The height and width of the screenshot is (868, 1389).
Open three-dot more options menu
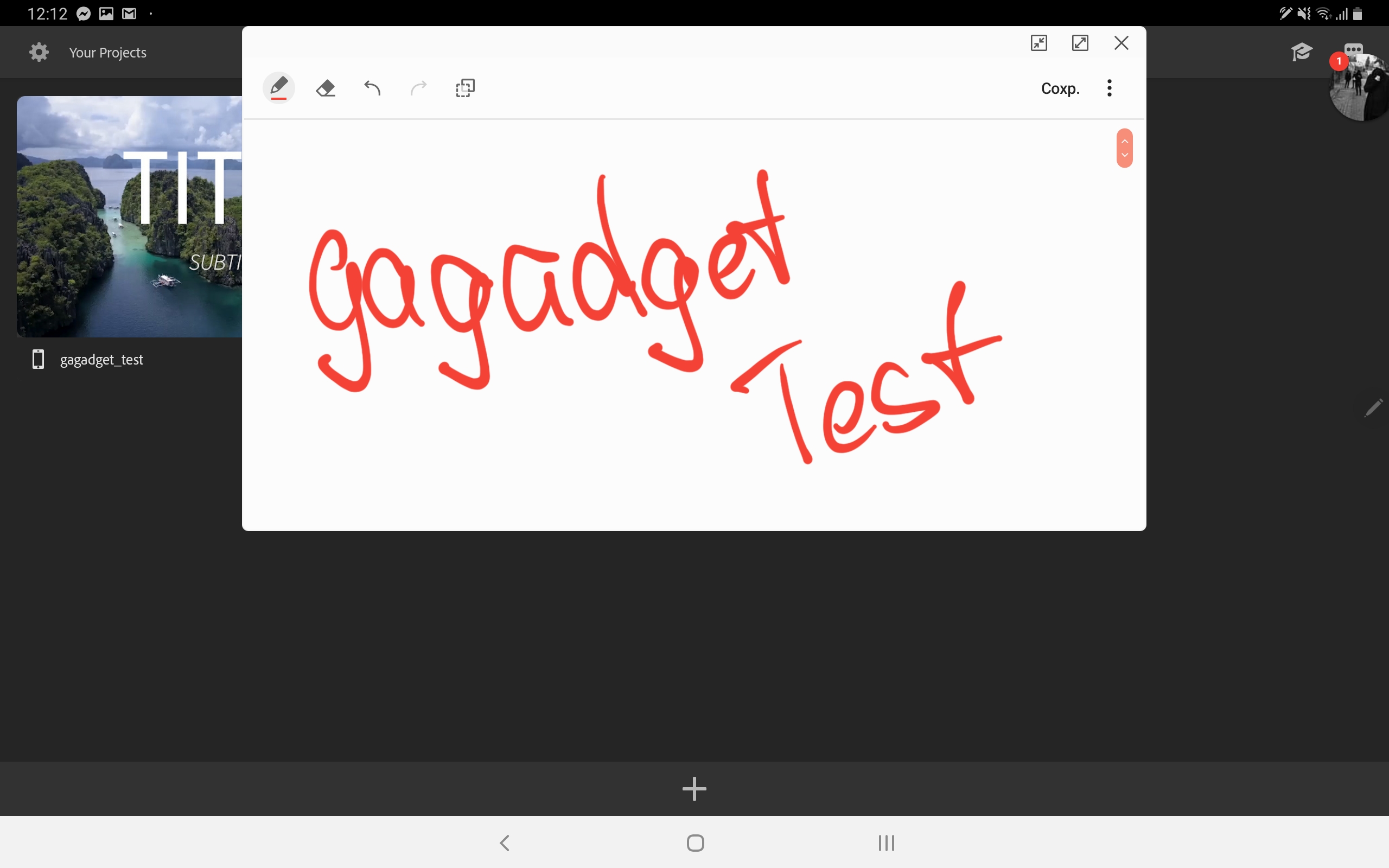1109,88
